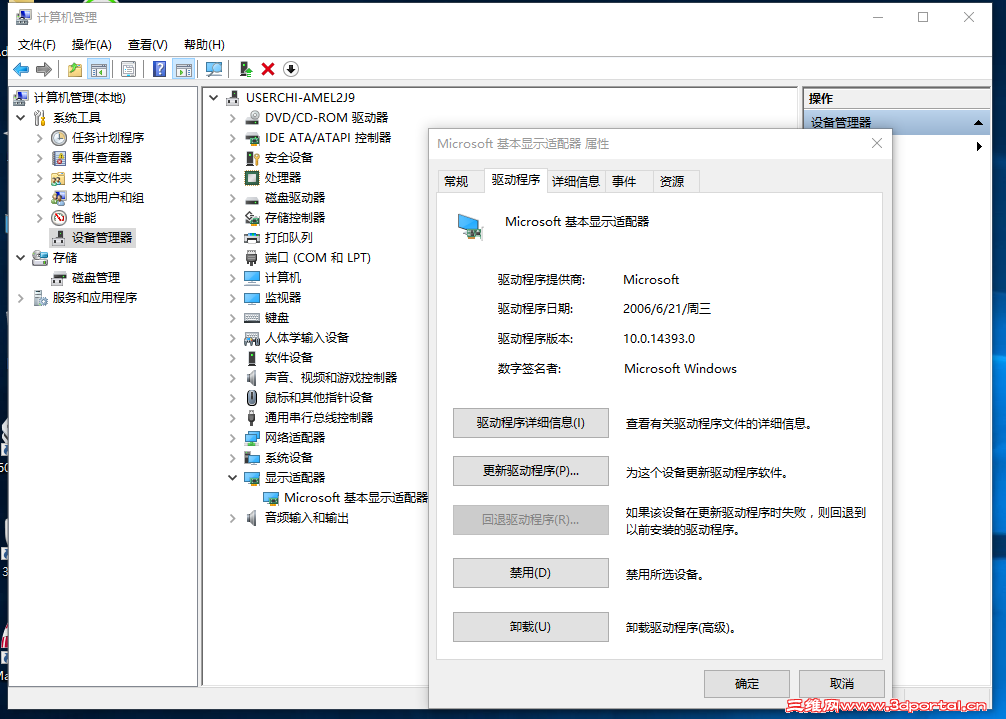Toggle the show/hide action pane icon
Viewport: 1006px width, 719px height.
pyautogui.click(x=184, y=68)
